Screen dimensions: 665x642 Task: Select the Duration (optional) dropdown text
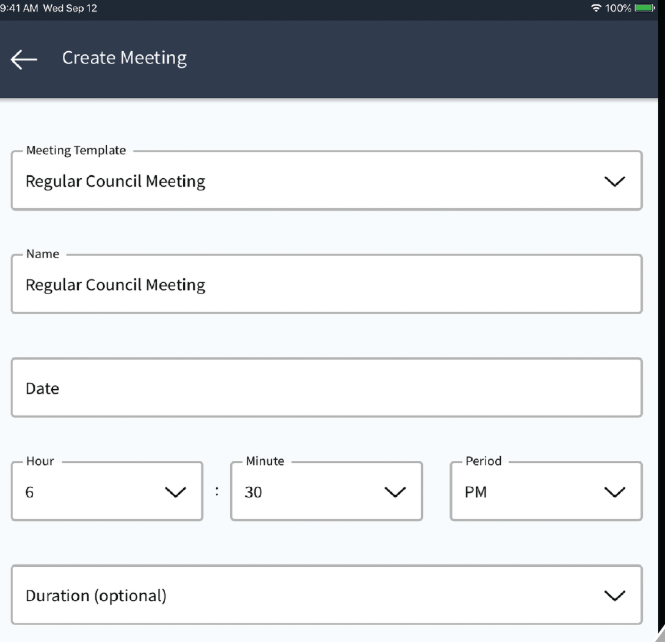point(96,596)
